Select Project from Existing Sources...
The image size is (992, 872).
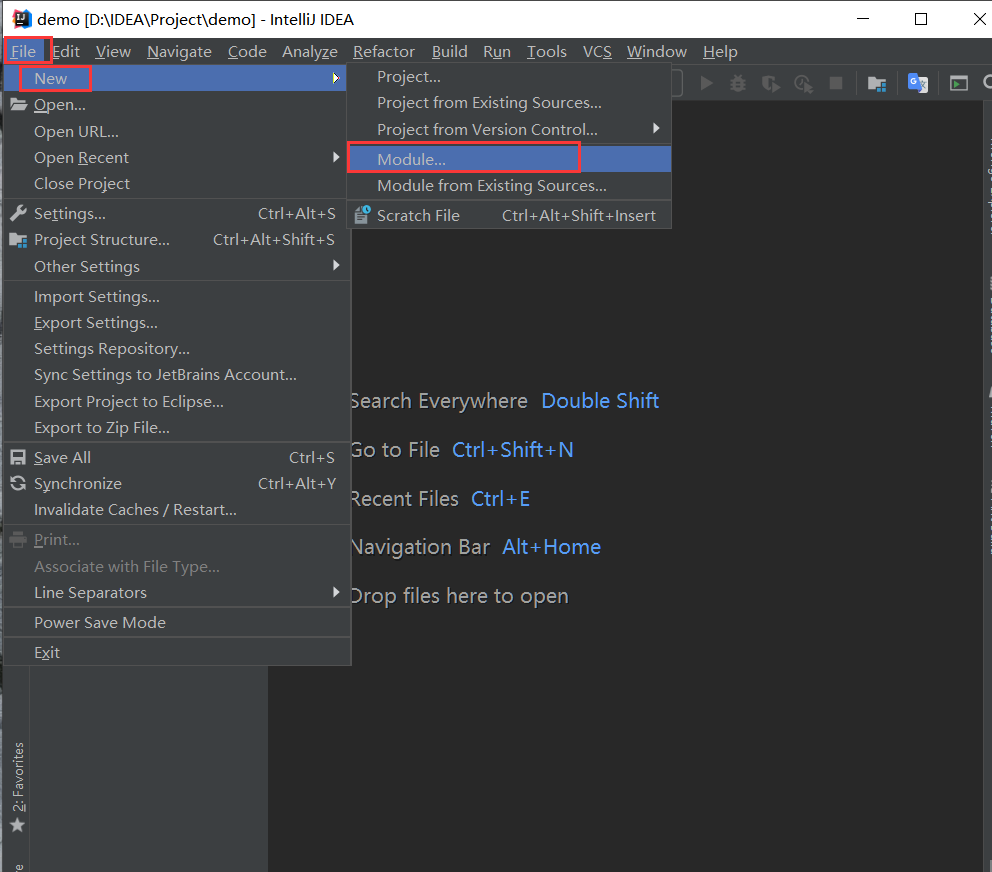[x=509, y=103]
